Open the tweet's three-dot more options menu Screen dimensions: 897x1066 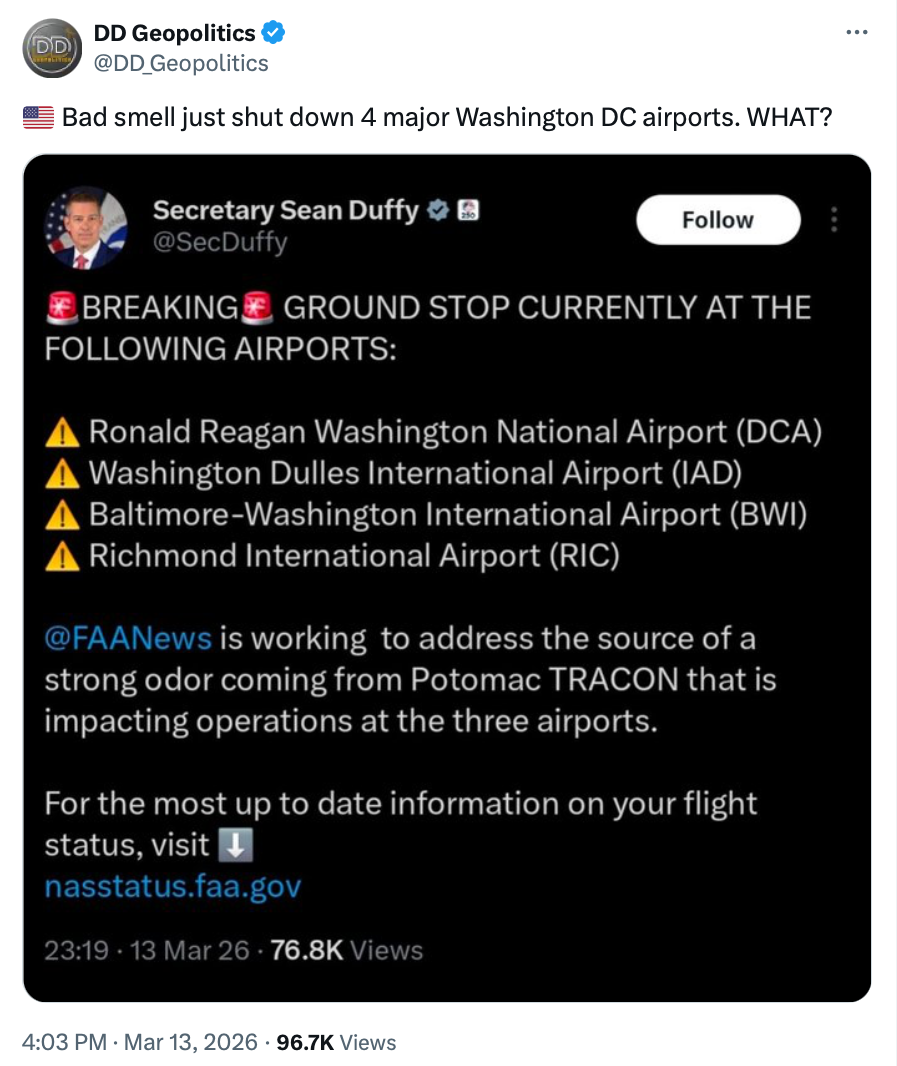(x=857, y=32)
